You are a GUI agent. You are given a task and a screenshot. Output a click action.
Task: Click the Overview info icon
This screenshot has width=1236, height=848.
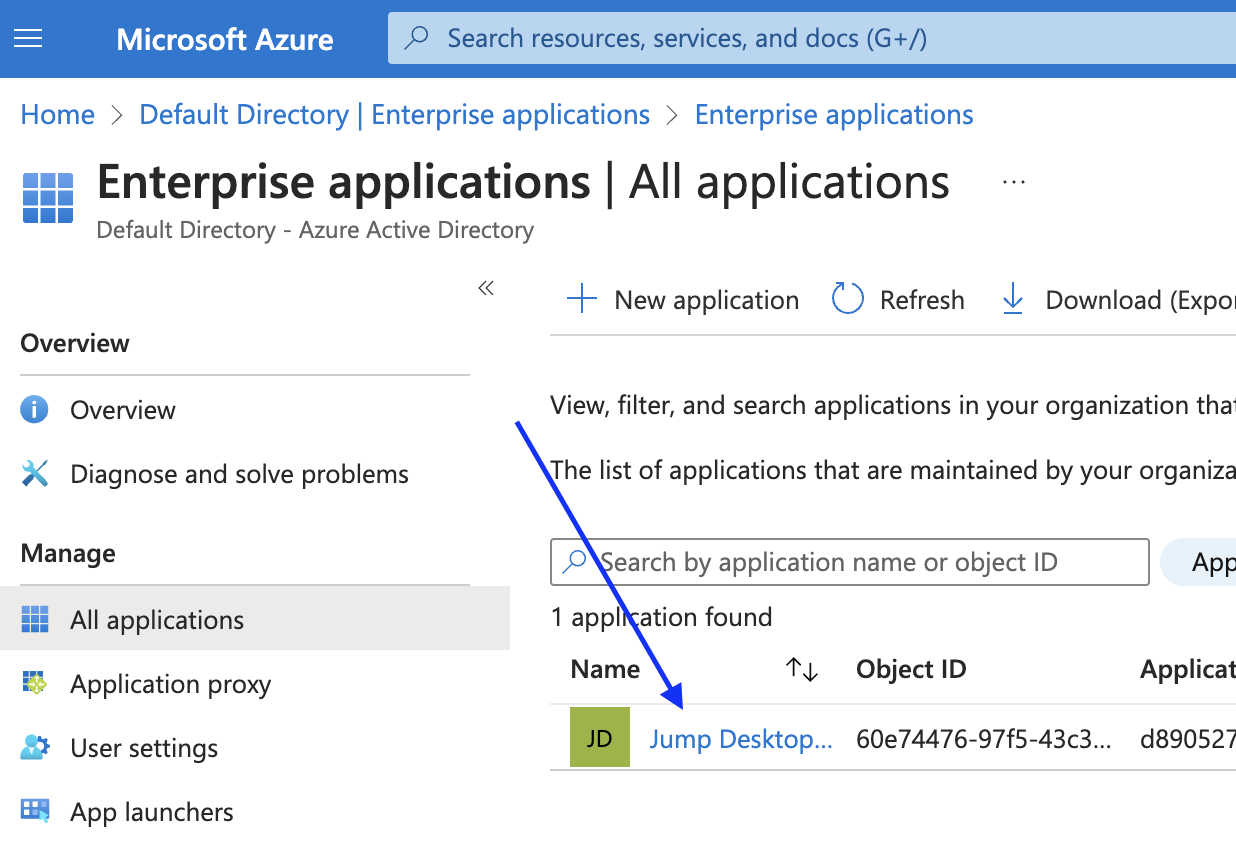tap(35, 410)
